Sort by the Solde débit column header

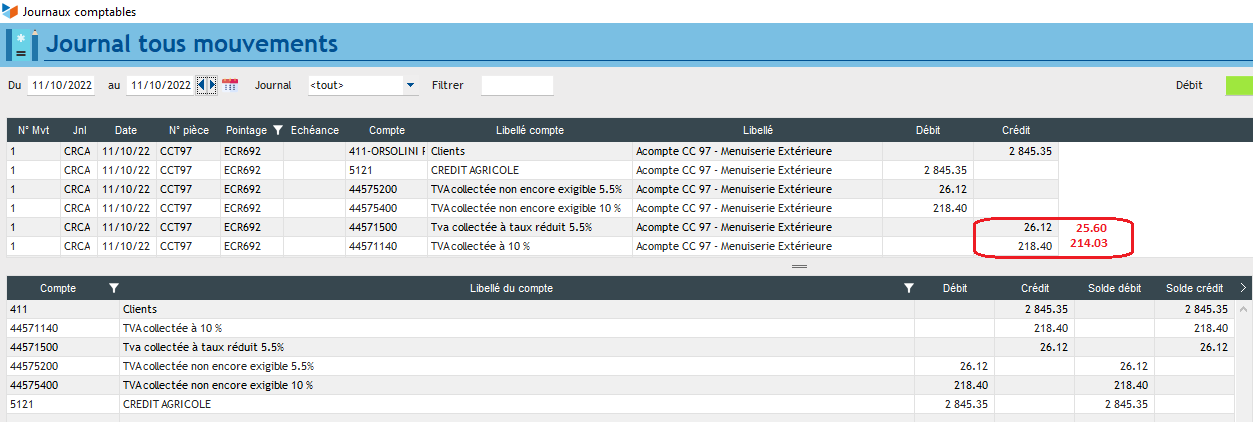[1114, 288]
